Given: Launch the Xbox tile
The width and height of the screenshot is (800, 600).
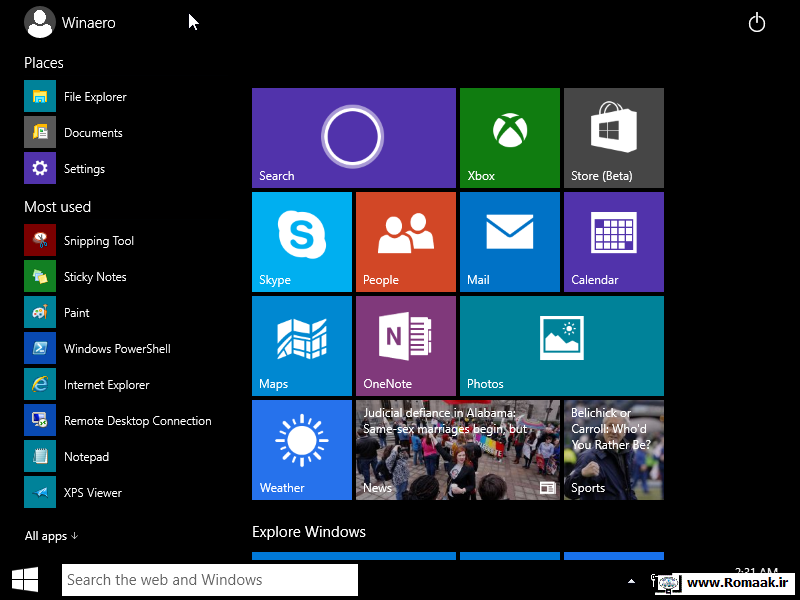Looking at the screenshot, I should click(x=510, y=138).
